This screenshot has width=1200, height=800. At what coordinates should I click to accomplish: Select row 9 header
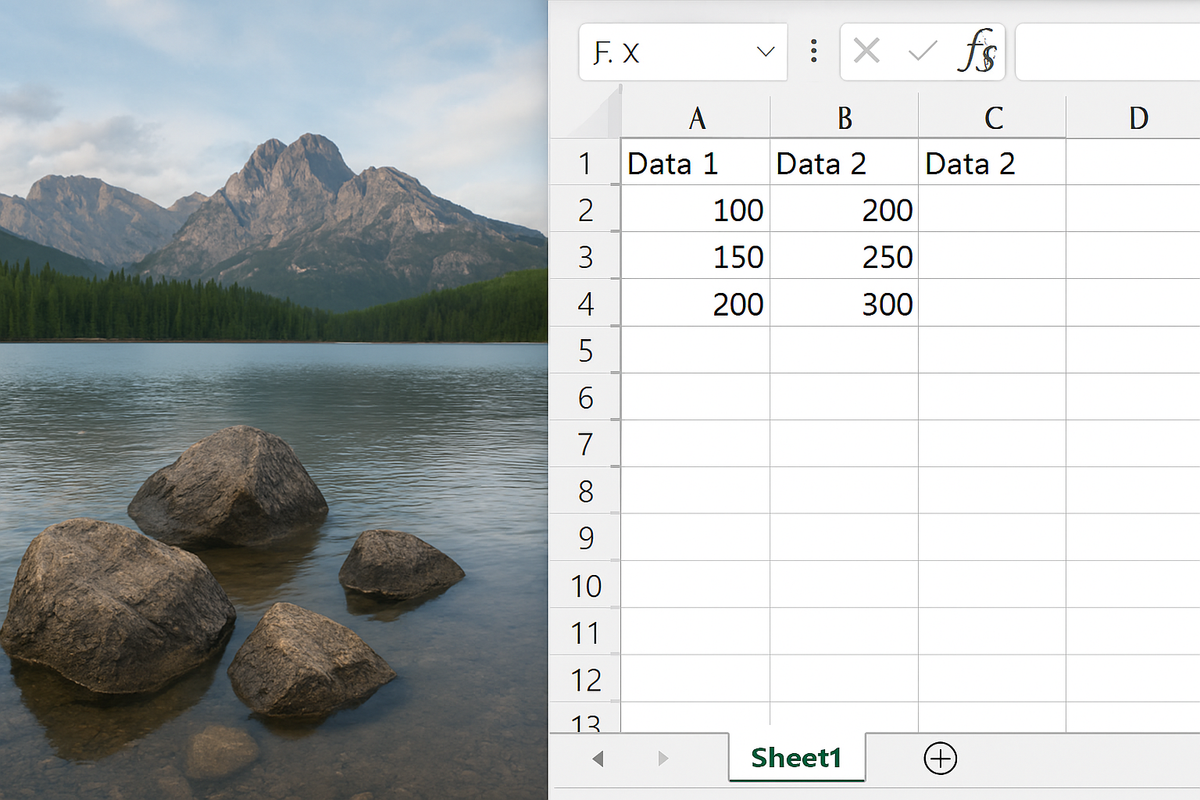(x=585, y=539)
